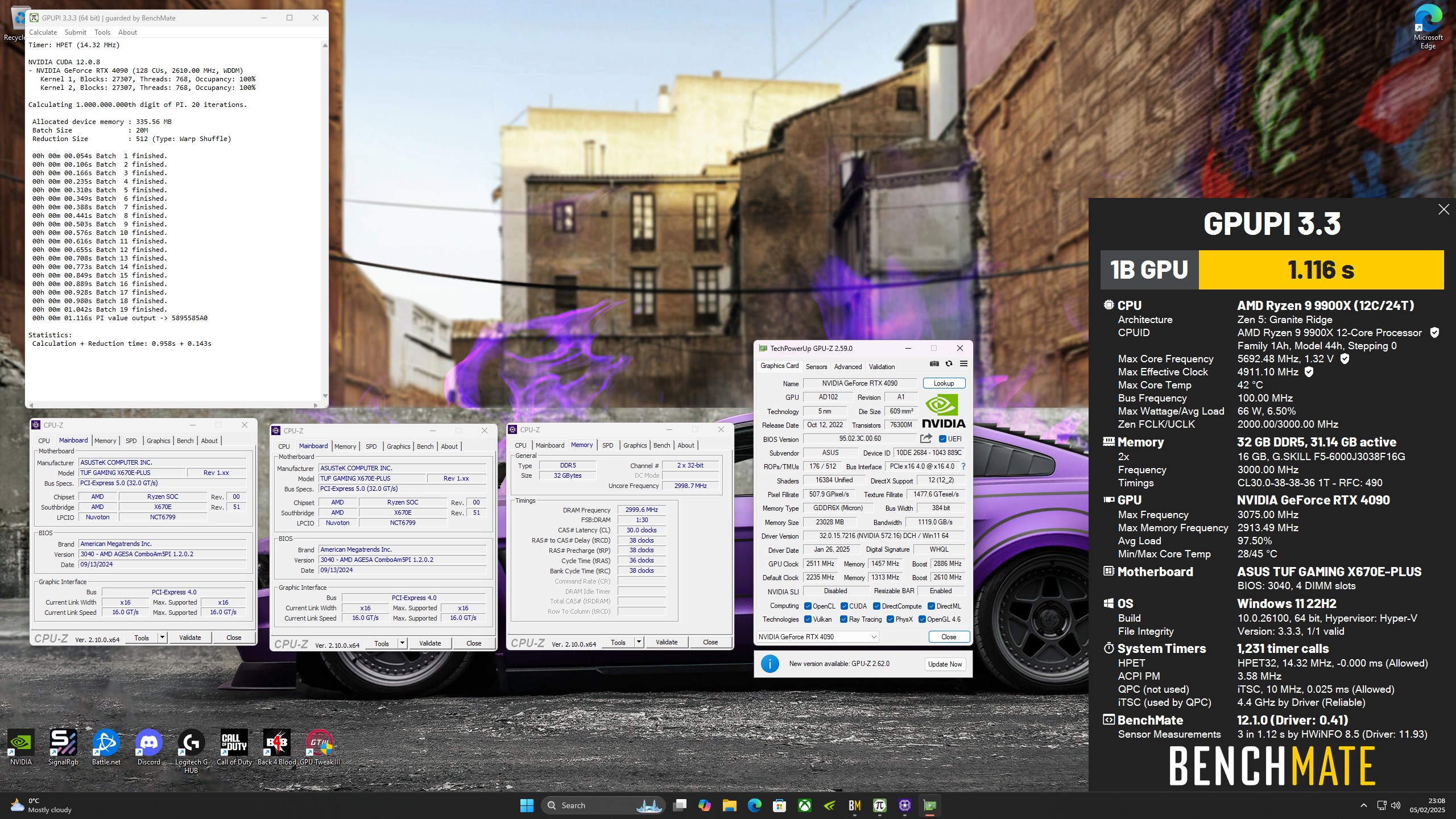
Task: Toggle the Vulkan checkbox in GPU-Z
Action: (x=808, y=619)
